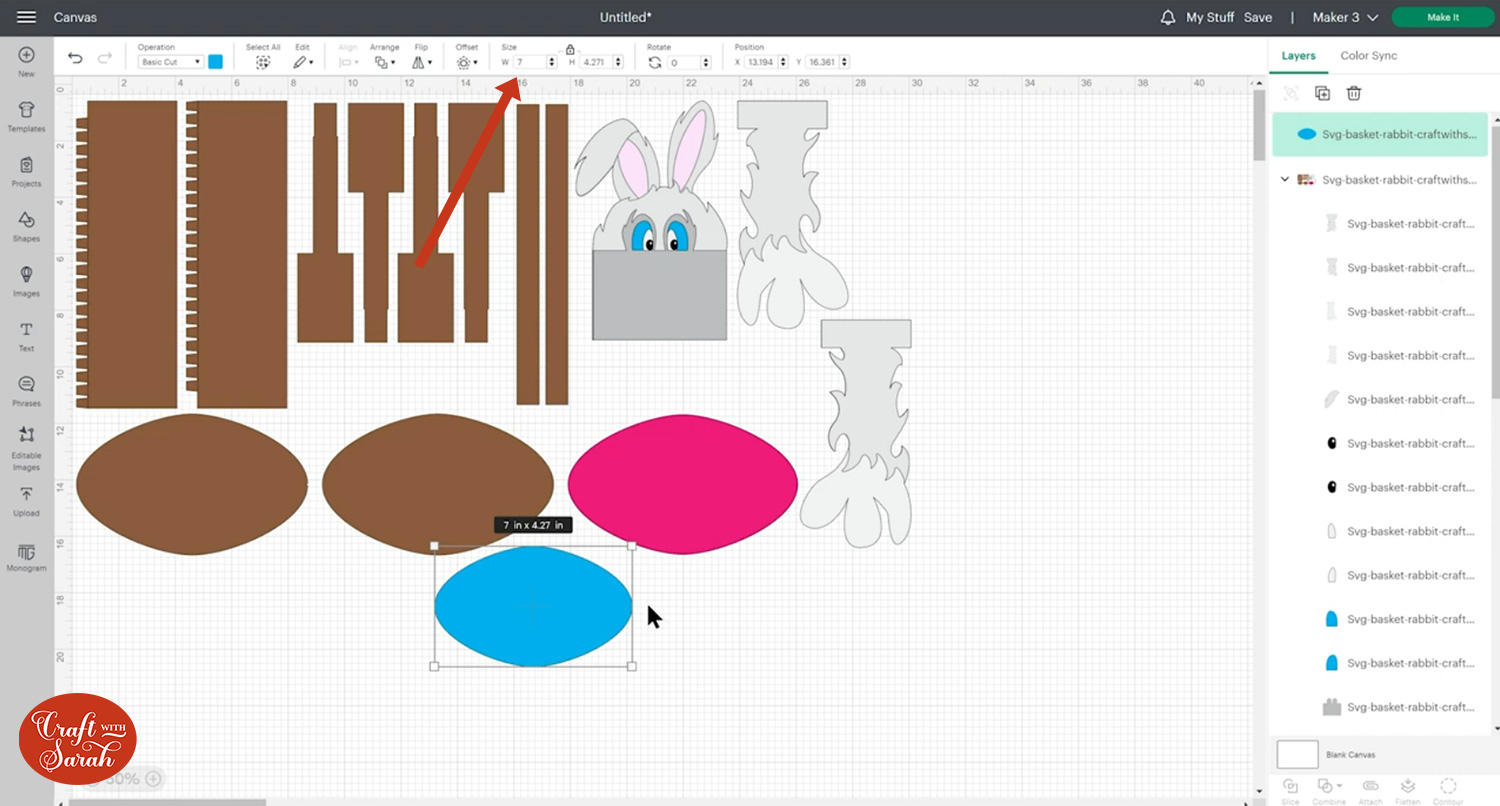
Task: Open the Operation Basic Cut dropdown
Action: [171, 62]
